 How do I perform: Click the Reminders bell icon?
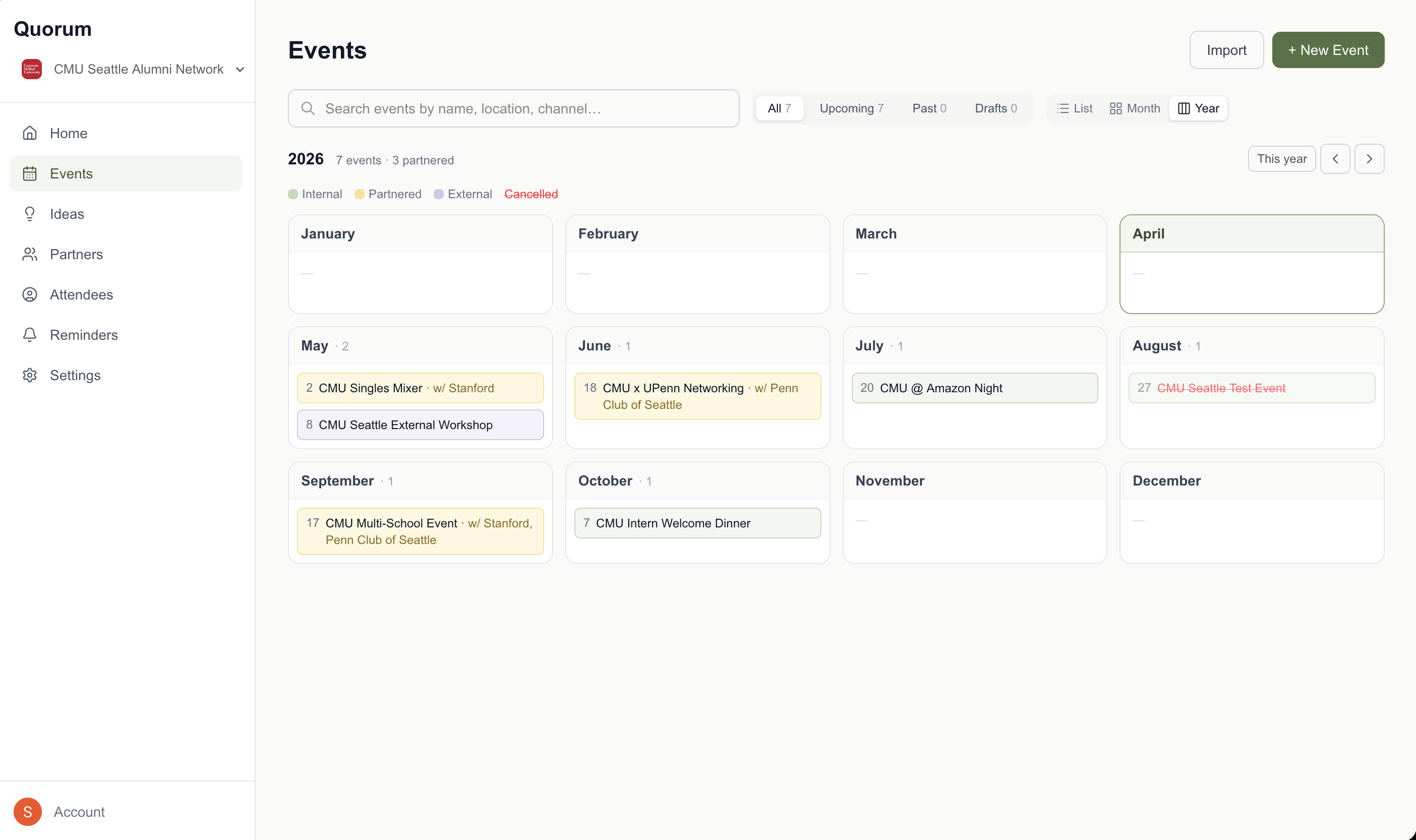pyautogui.click(x=29, y=334)
